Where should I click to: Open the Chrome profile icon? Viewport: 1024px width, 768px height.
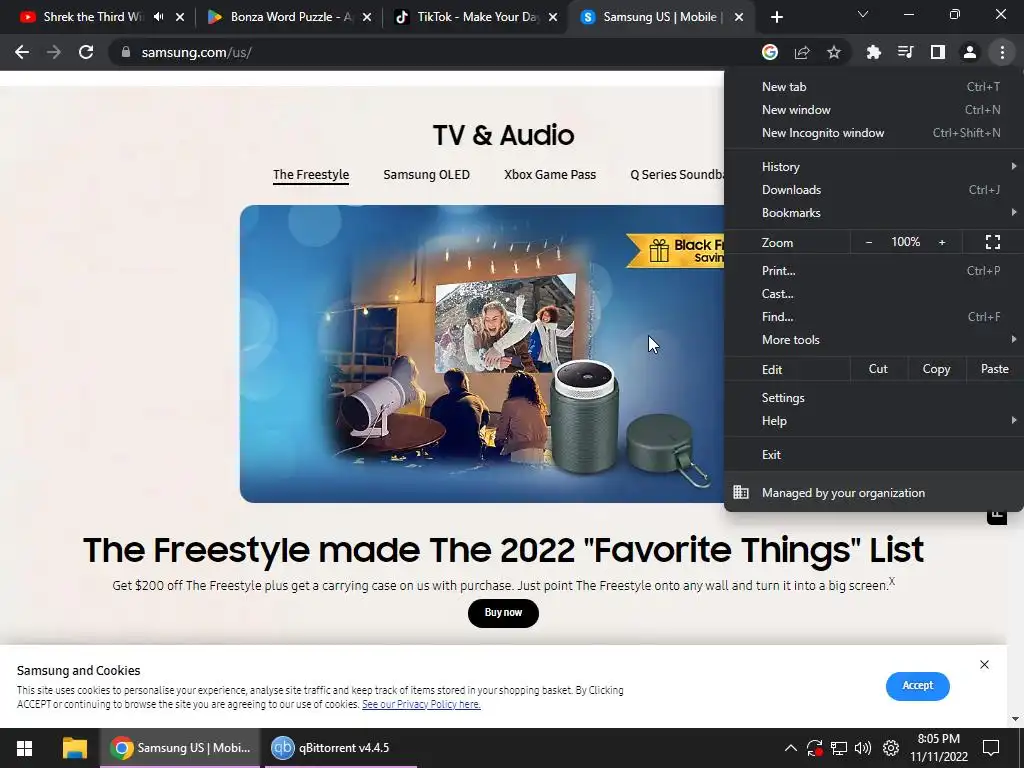[970, 52]
